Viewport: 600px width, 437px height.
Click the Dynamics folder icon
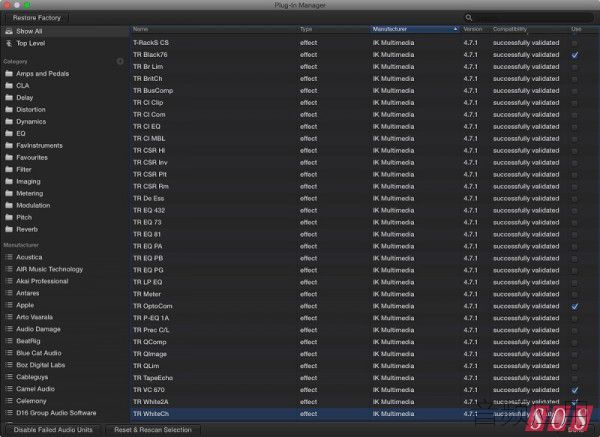tap(9, 121)
